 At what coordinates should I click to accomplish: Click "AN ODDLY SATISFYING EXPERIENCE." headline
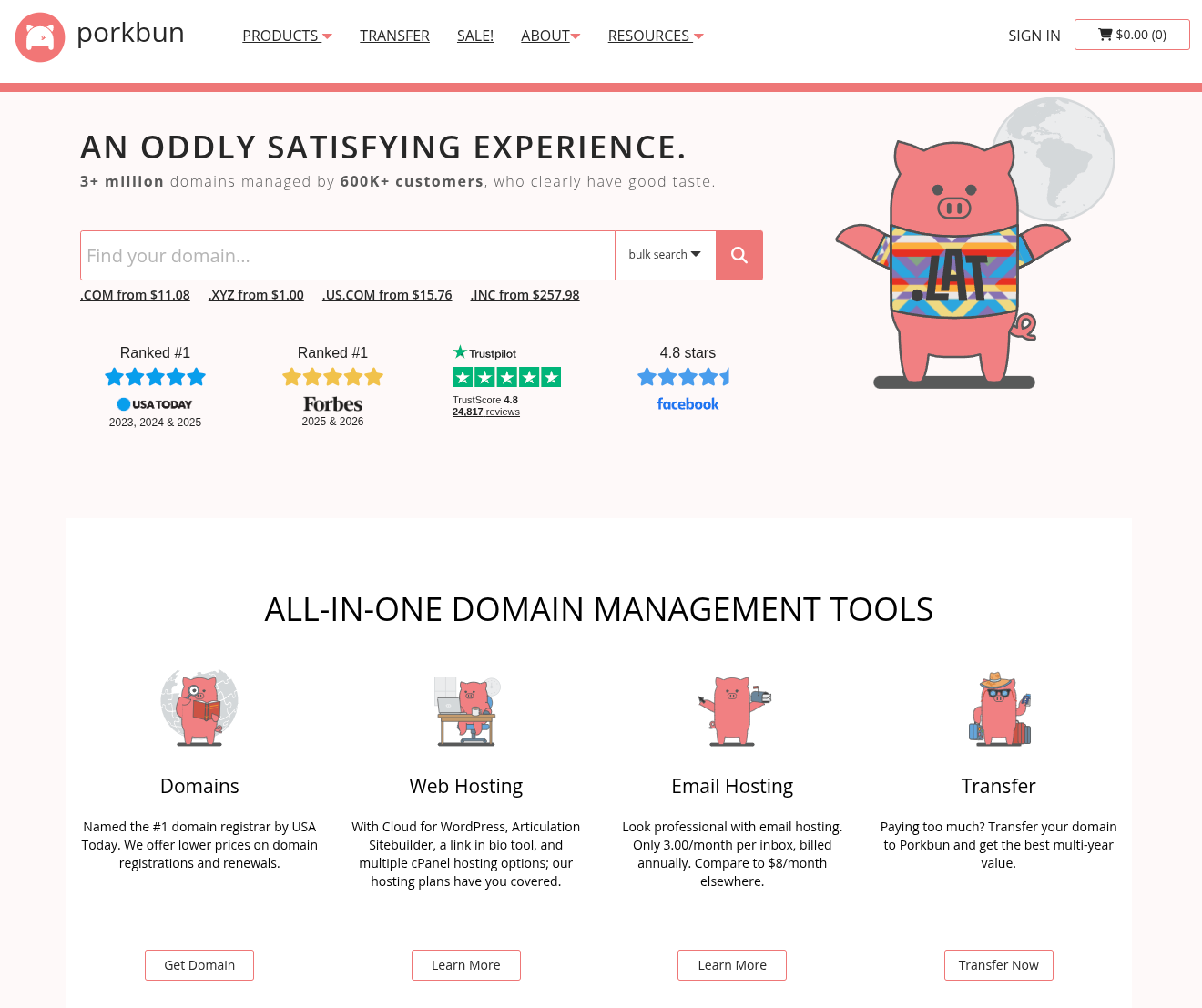[x=383, y=147]
